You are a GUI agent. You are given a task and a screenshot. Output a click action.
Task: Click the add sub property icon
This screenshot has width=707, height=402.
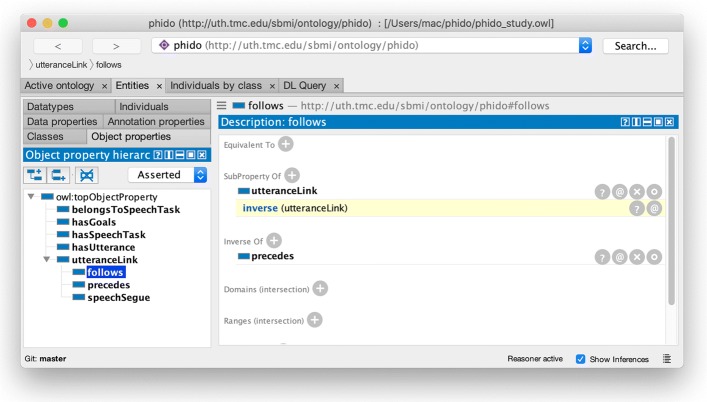pos(34,175)
